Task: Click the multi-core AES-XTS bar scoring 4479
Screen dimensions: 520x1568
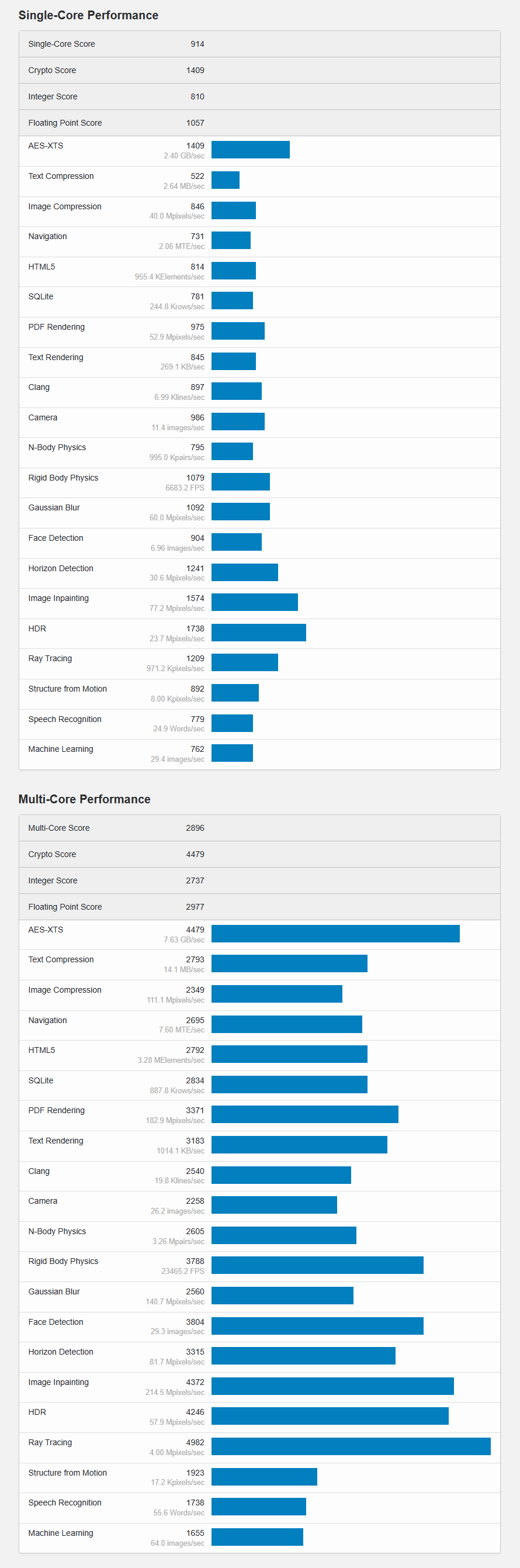Action: click(335, 933)
